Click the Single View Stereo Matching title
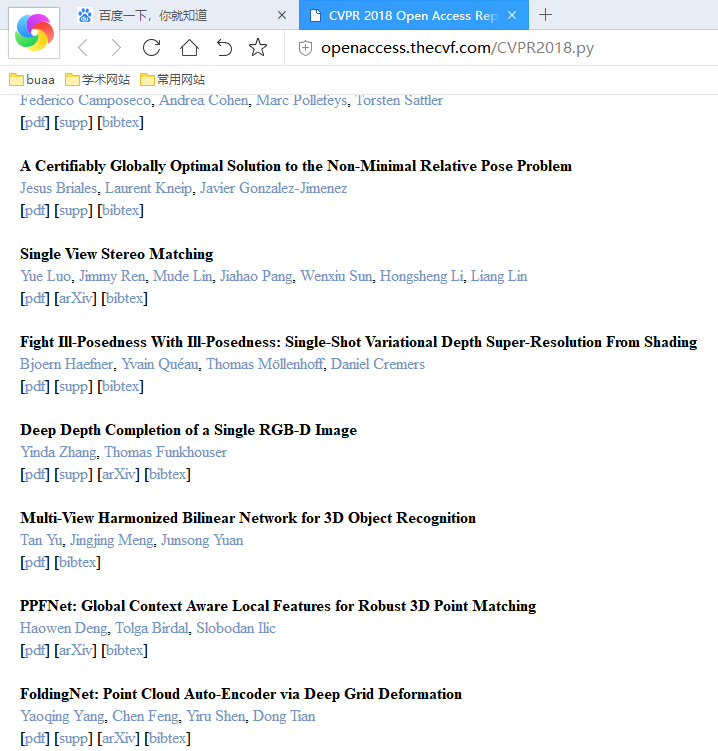Screen dimensions: 718x751 coord(117,254)
